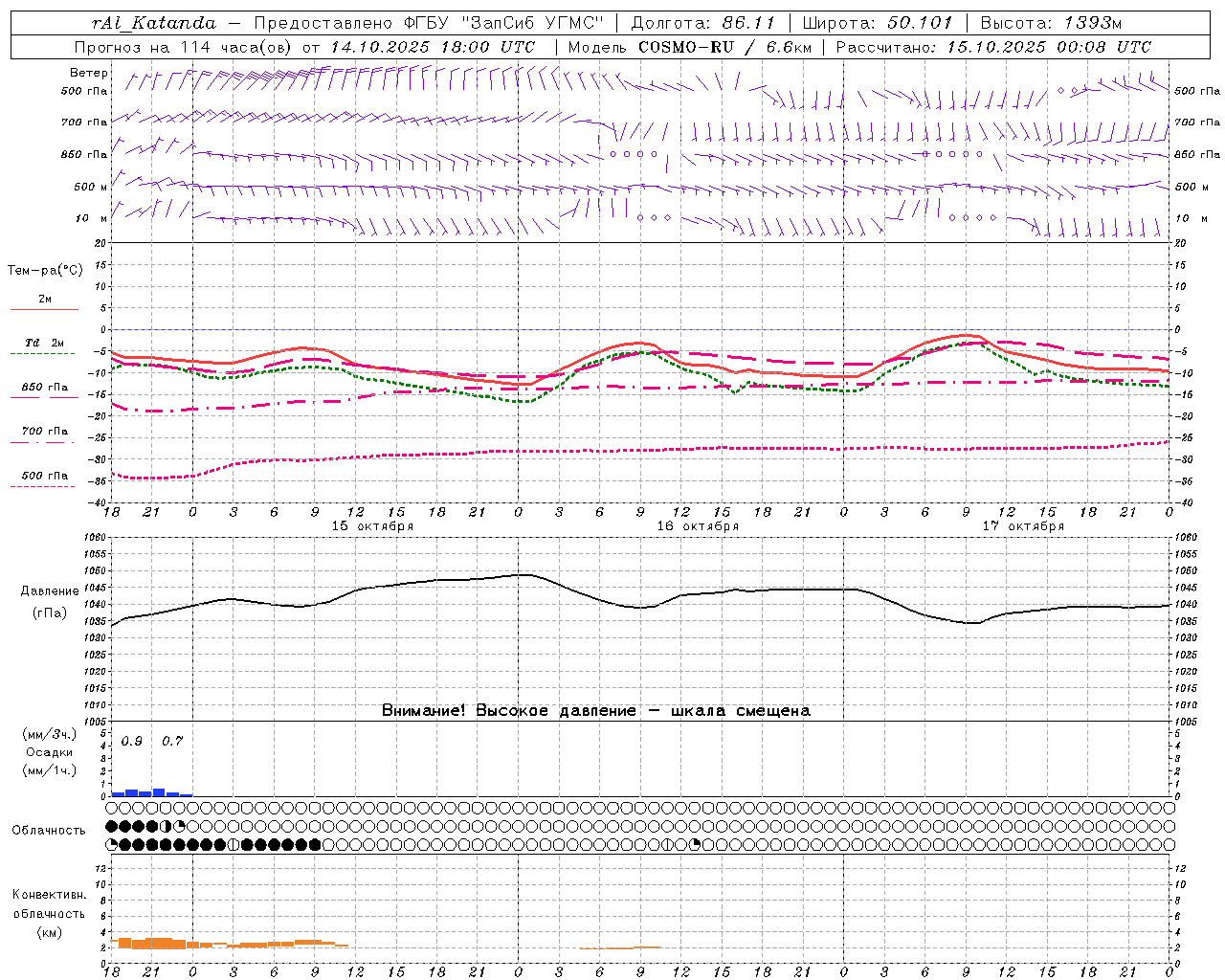Image resolution: width=1225 pixels, height=980 pixels.
Task: Click the Тем-ра(°C) axis title
Action: (45, 271)
